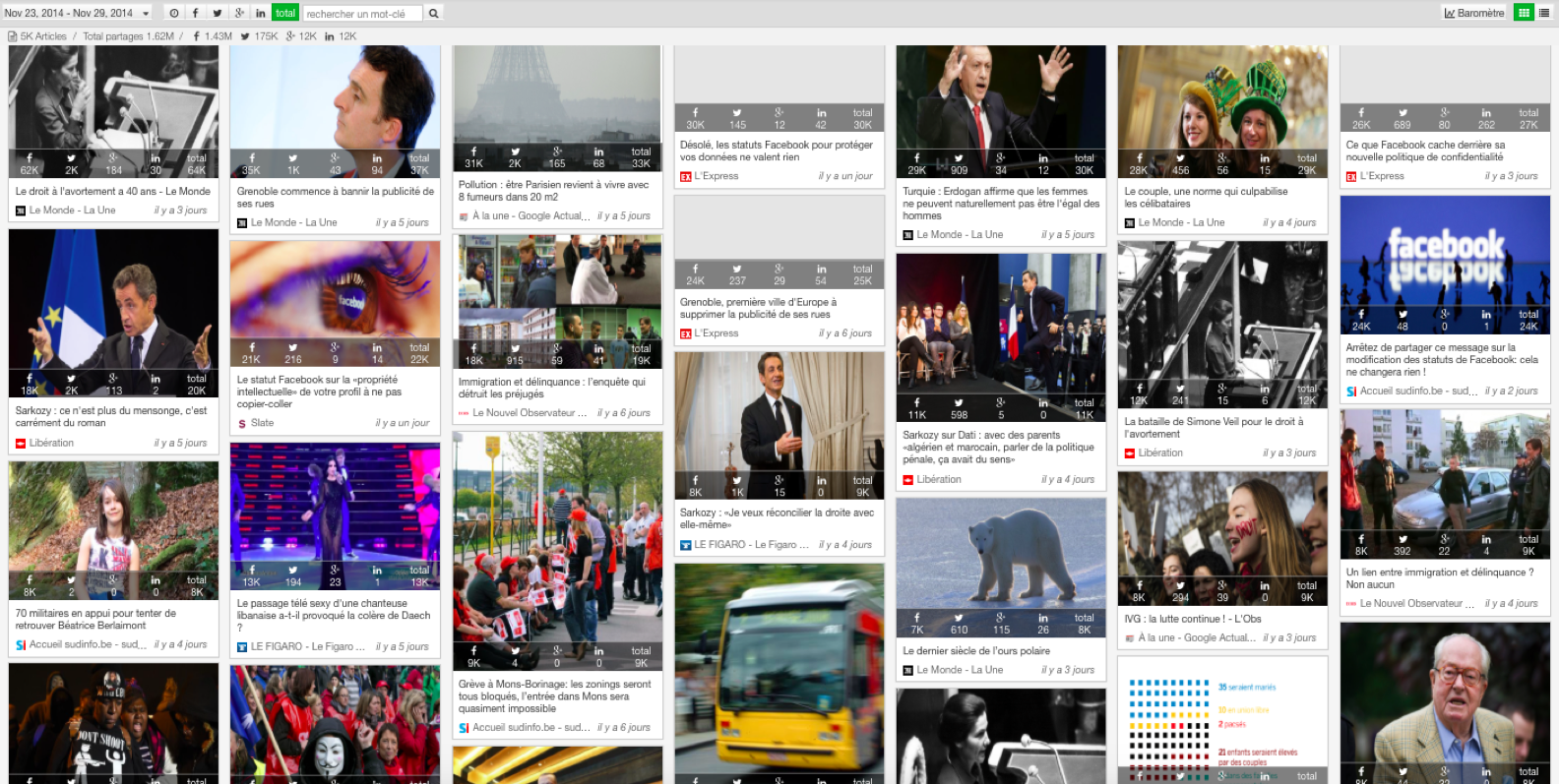Screen dimensions: 1559x784
Task: Click the Twitter icon beside 175K in the summary bar
Action: click(245, 36)
